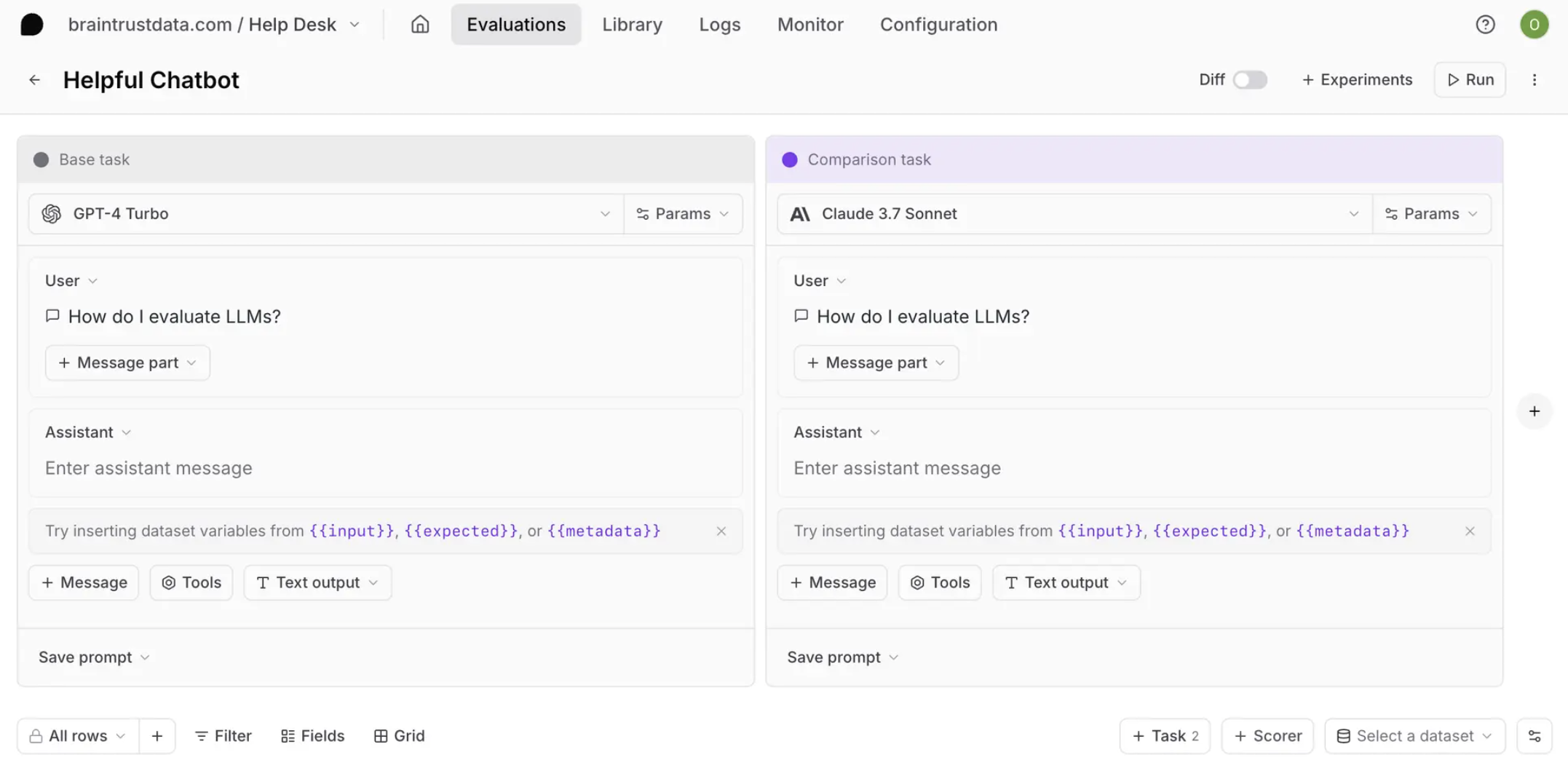Change the User role in Base task
The image size is (1568, 776).
click(71, 280)
